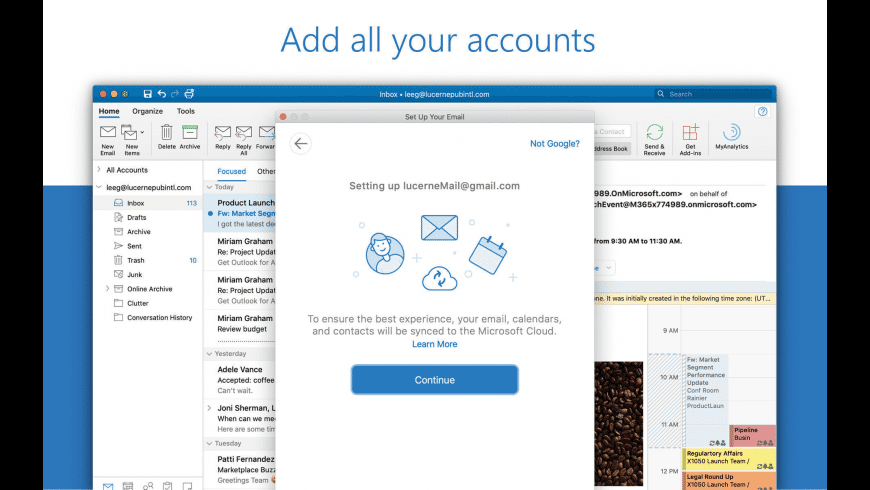Open the Archive folder in sidebar
870x490 pixels.
148,232
